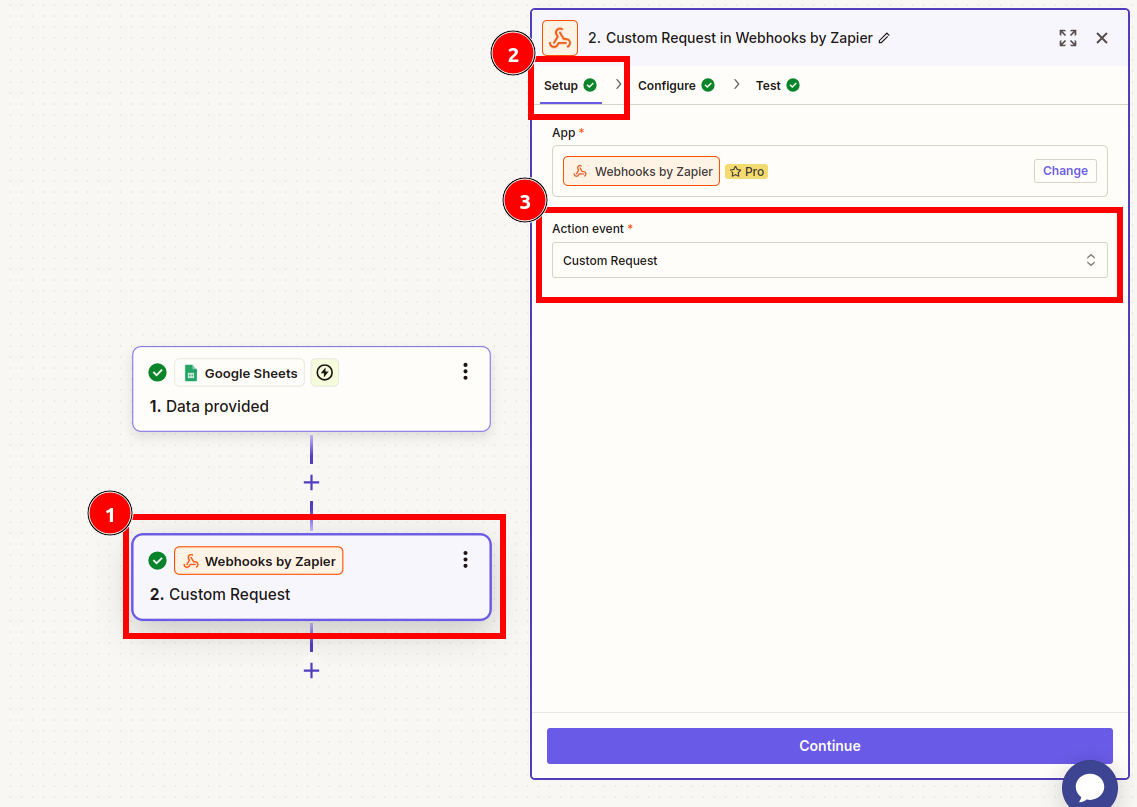Viewport: 1137px width, 807px height.
Task: Click the pencil icon to rename the step
Action: coord(885,37)
